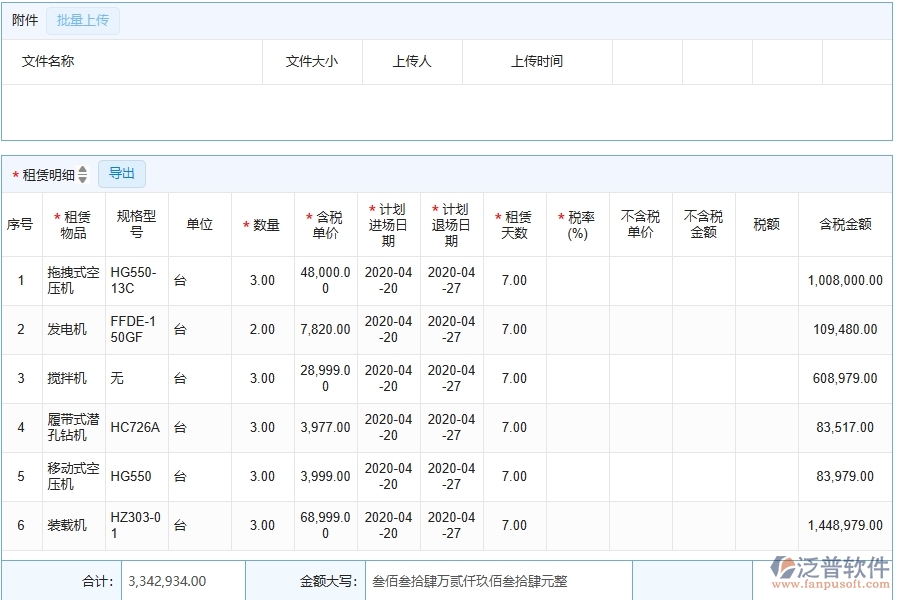Click the 税率(%) column header

[x=578, y=222]
